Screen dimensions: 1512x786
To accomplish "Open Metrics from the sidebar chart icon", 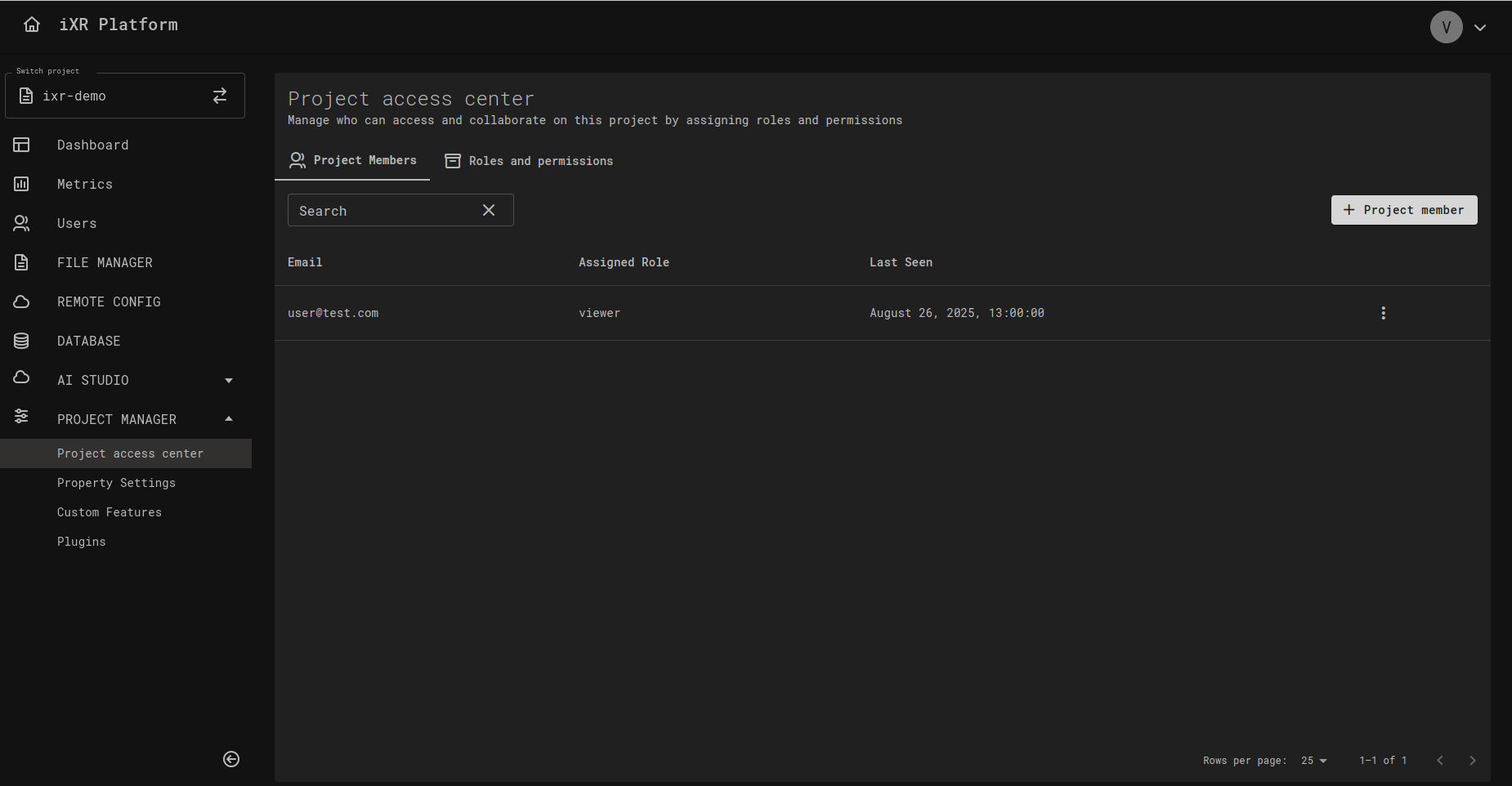I will click(x=22, y=184).
